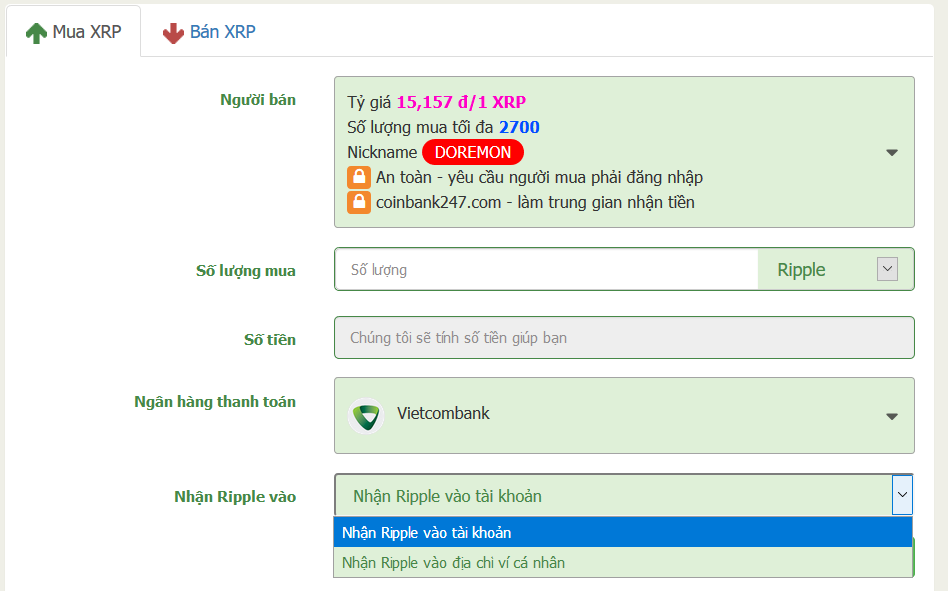Click the red down-arrow sell icon

173,33
